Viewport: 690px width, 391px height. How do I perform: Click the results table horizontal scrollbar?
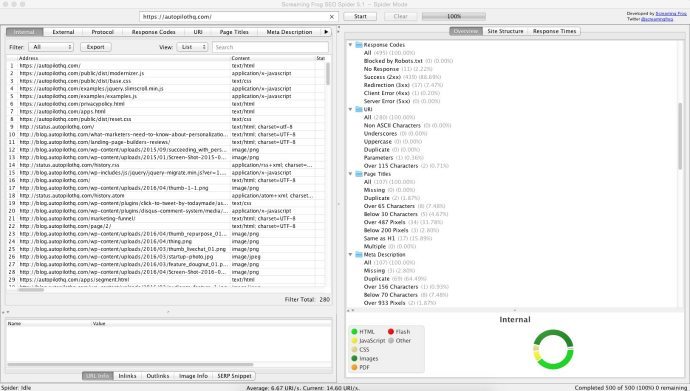pyautogui.click(x=31, y=290)
